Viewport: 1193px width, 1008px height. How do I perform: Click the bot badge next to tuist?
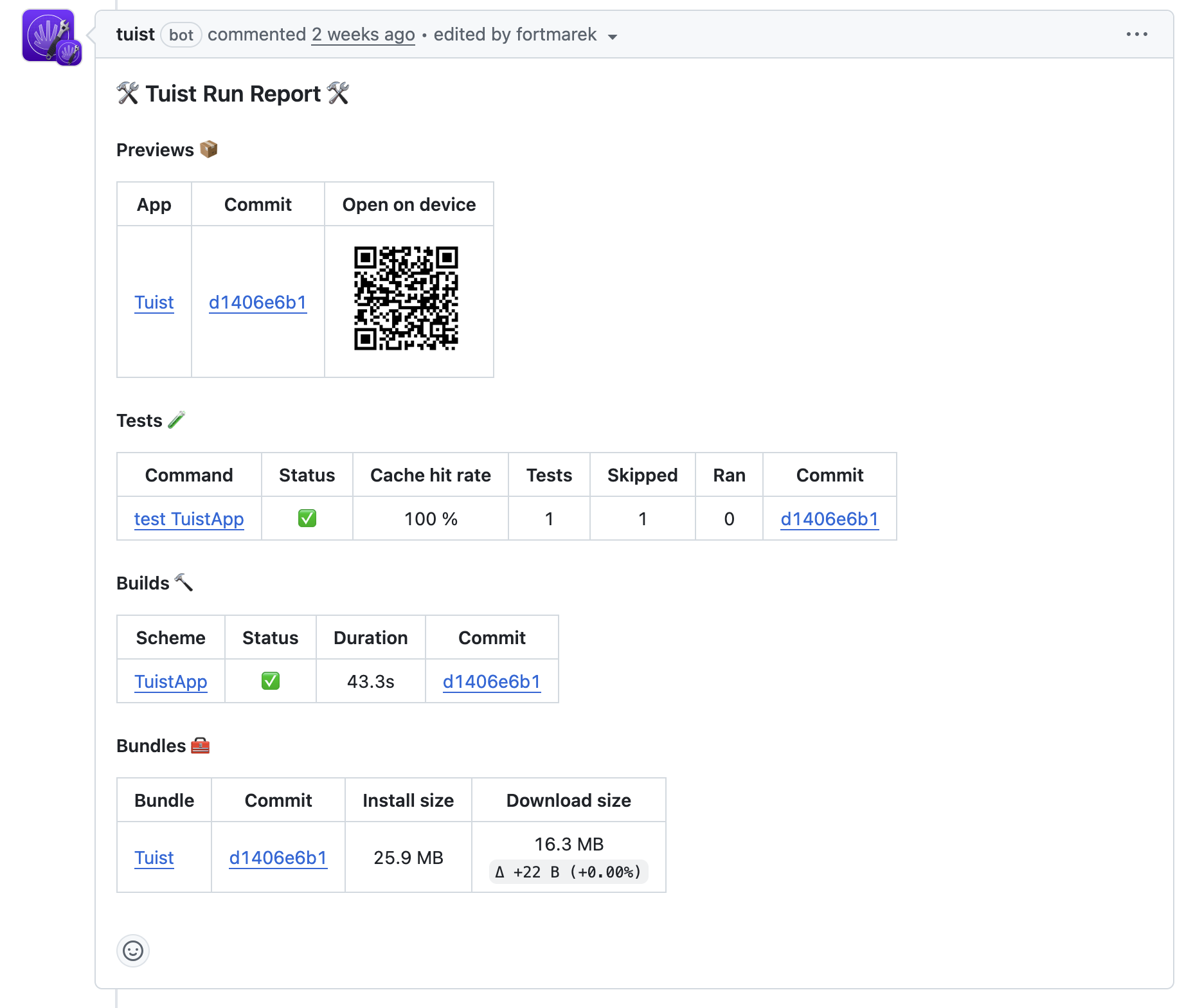point(181,35)
